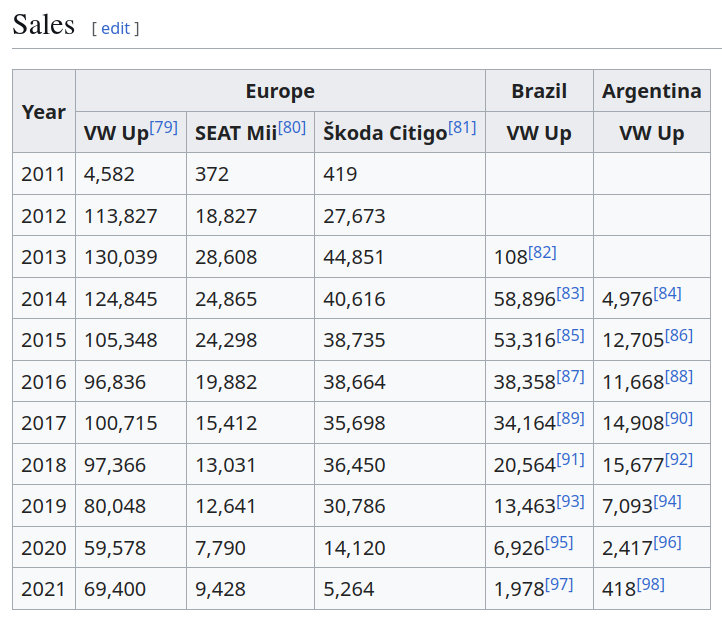The width and height of the screenshot is (722, 628).
Task: Open reference [97] next to 1,978
Action: point(559,584)
